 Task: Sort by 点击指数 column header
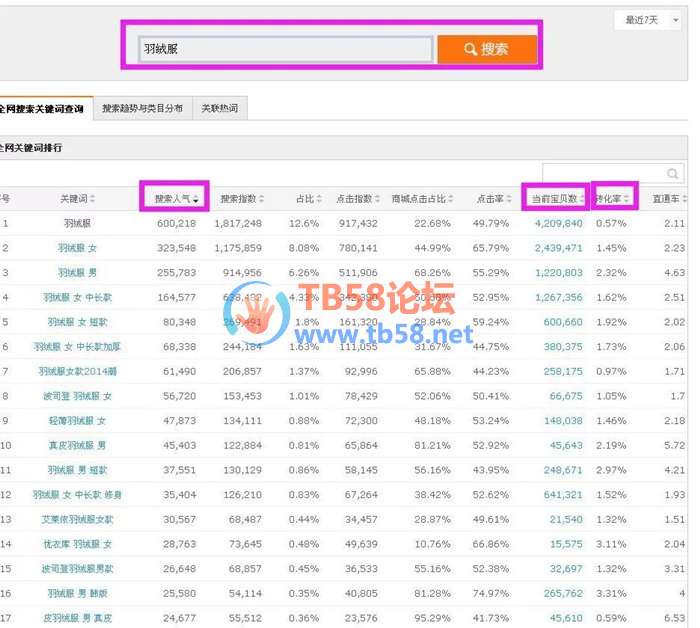[x=358, y=199]
